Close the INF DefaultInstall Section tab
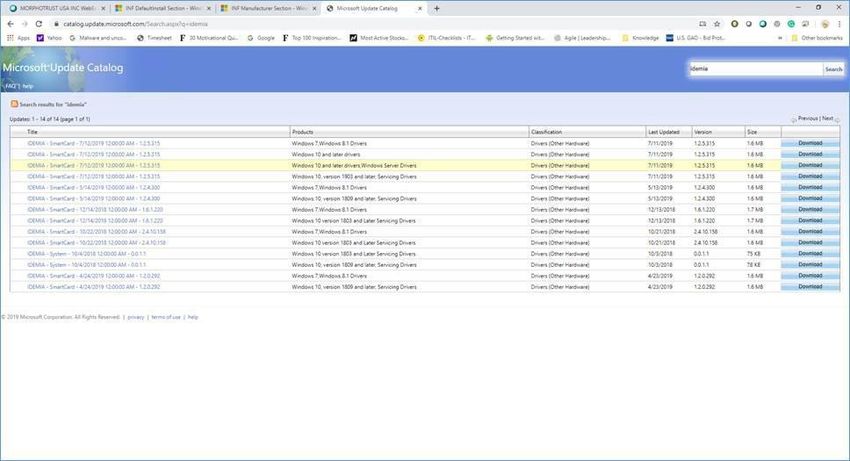 [x=209, y=9]
